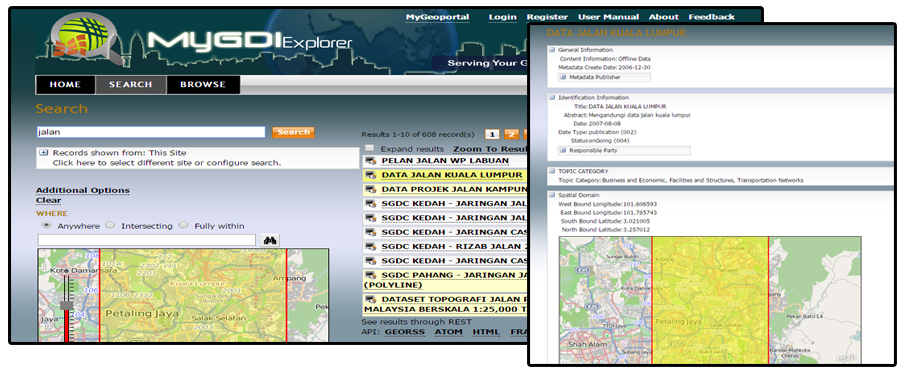Open the BROWSE tab

pos(203,85)
